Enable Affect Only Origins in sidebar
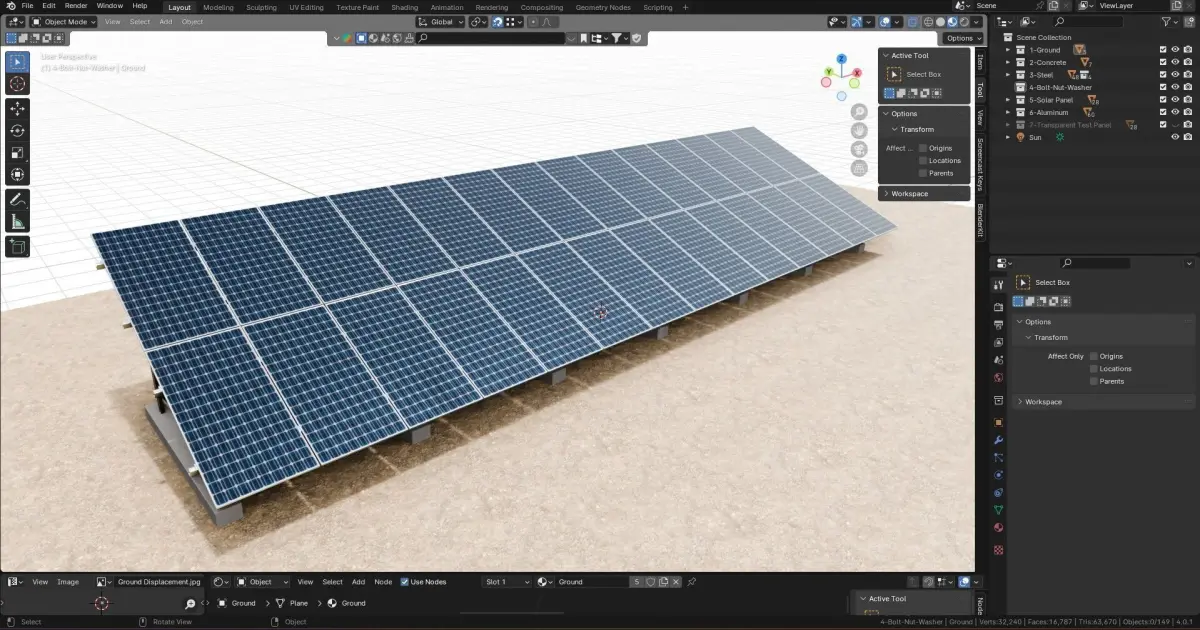Image resolution: width=1200 pixels, height=630 pixels. pyautogui.click(x=923, y=148)
